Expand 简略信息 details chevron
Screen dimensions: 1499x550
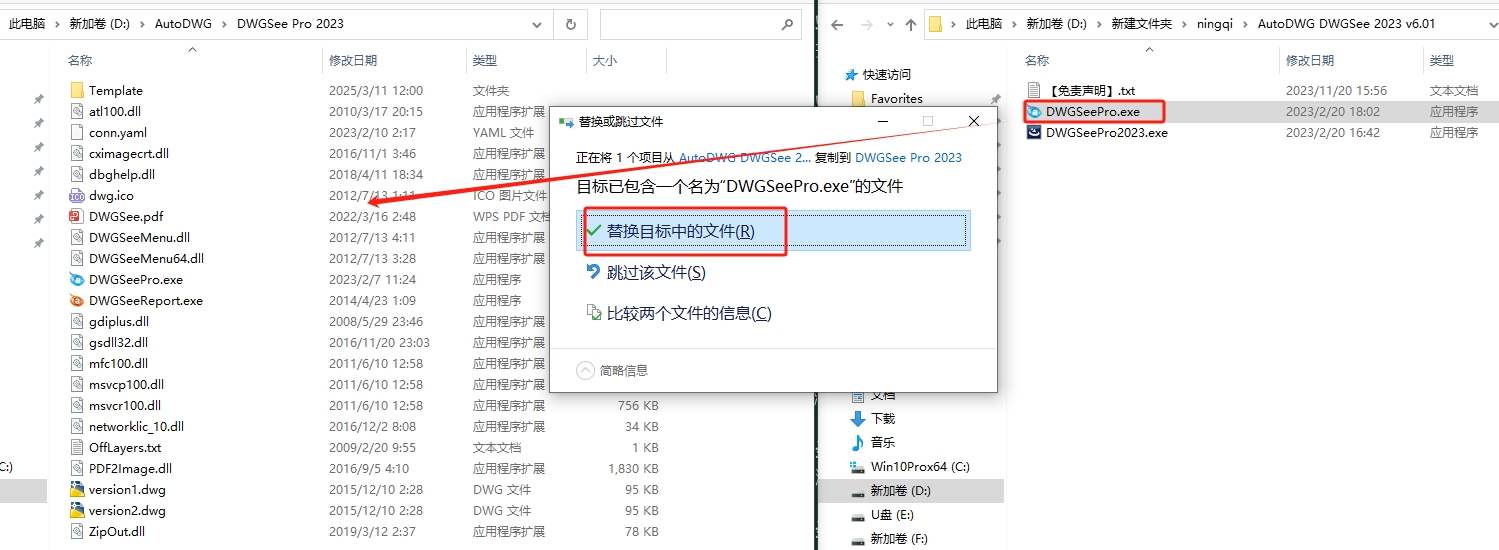586,370
